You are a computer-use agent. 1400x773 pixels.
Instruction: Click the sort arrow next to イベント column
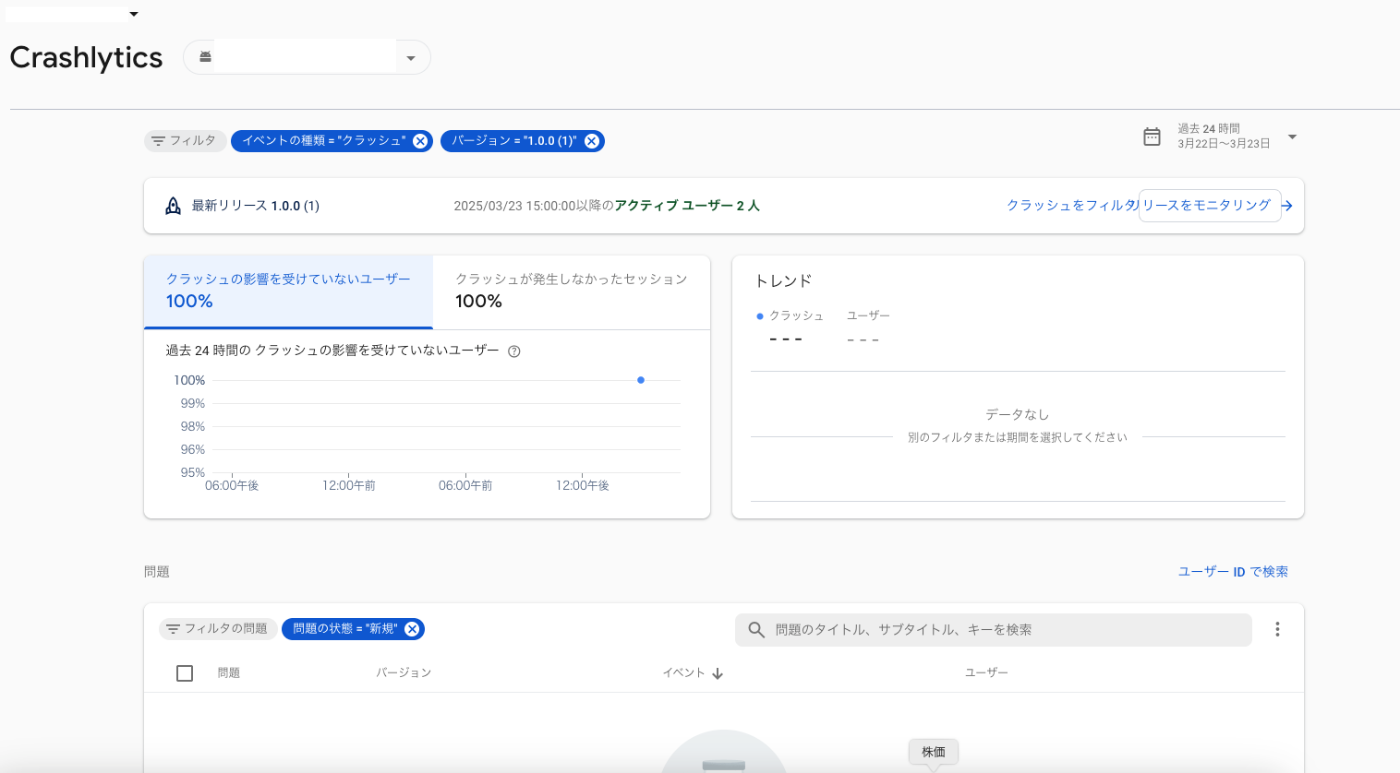click(x=717, y=672)
